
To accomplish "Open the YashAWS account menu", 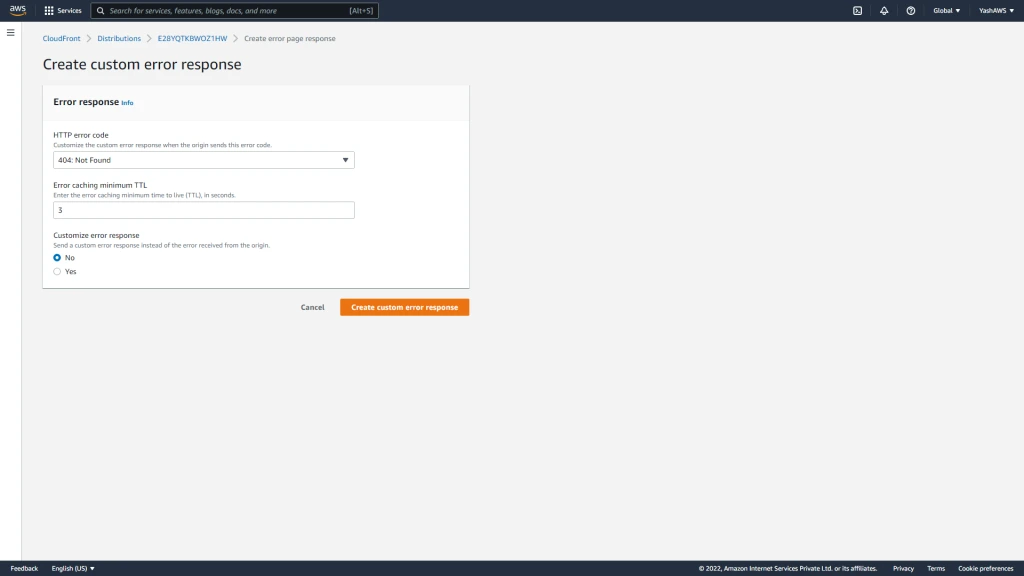I will tap(996, 10).
